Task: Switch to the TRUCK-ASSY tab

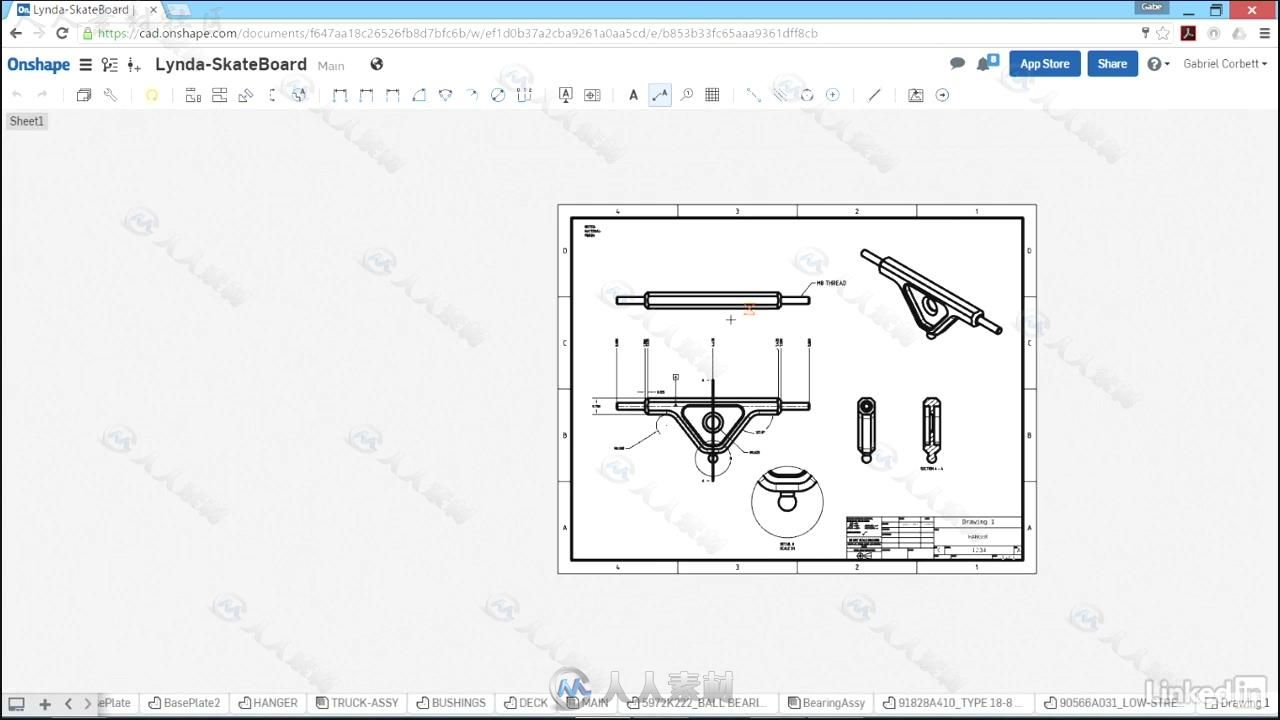Action: [357, 703]
